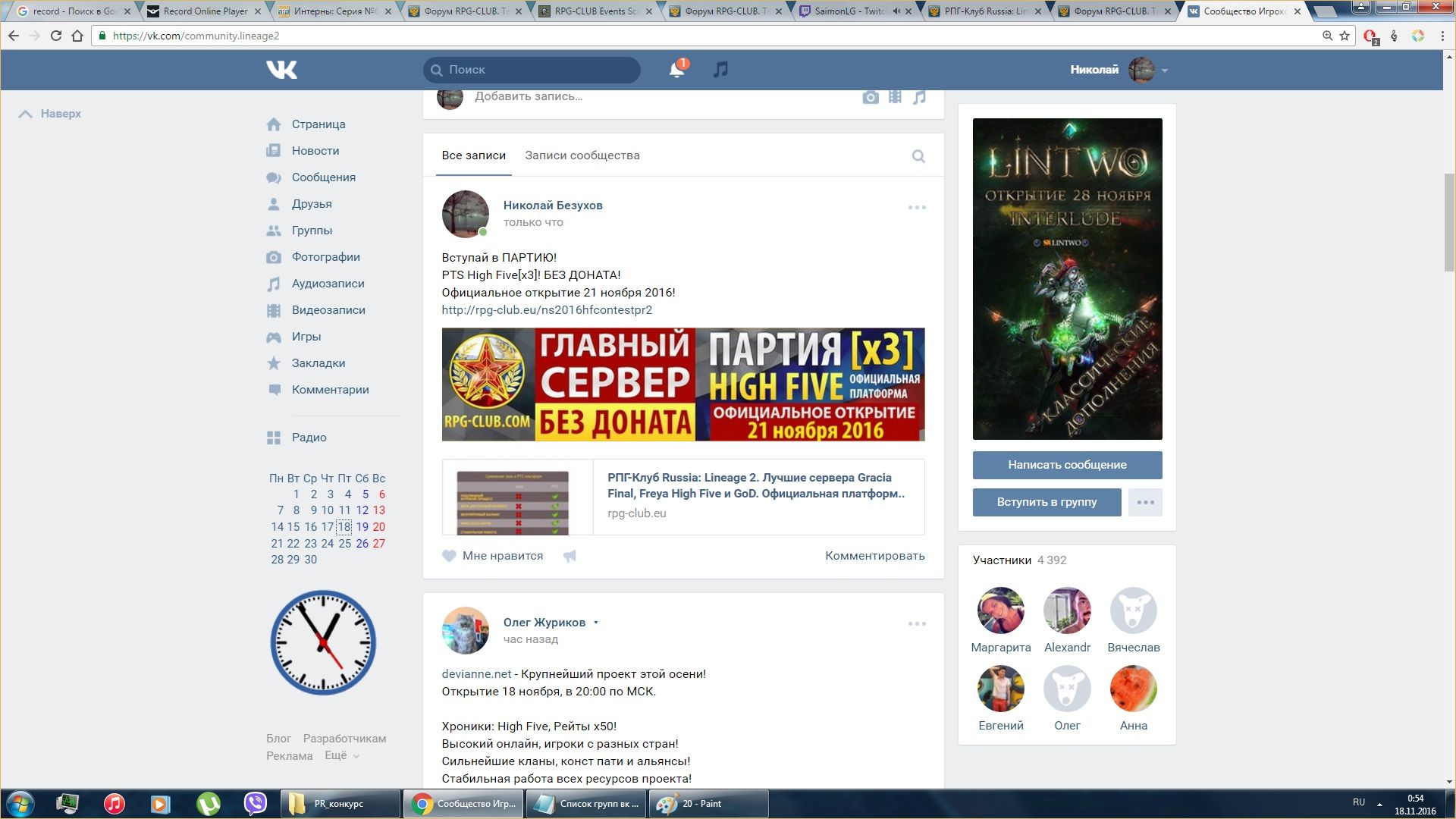This screenshot has width=1456, height=819.
Task: Attach photo via camera icon in post box
Action: click(x=871, y=97)
